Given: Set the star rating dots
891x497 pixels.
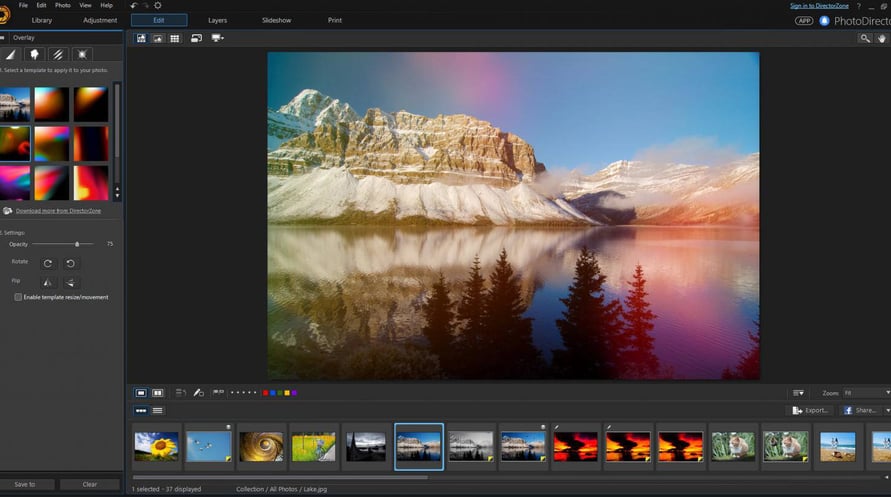Looking at the screenshot, I should coord(244,392).
